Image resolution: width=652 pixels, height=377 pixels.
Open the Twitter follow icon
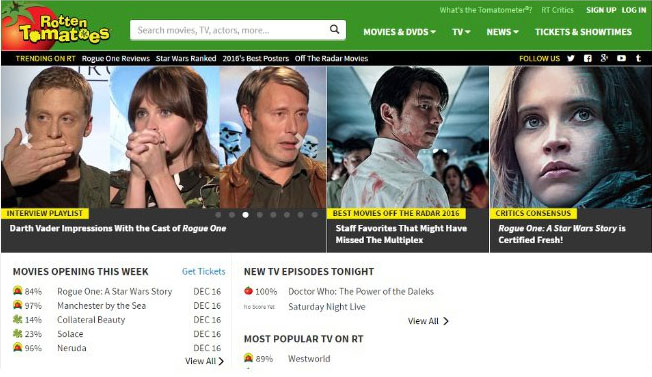pos(571,58)
